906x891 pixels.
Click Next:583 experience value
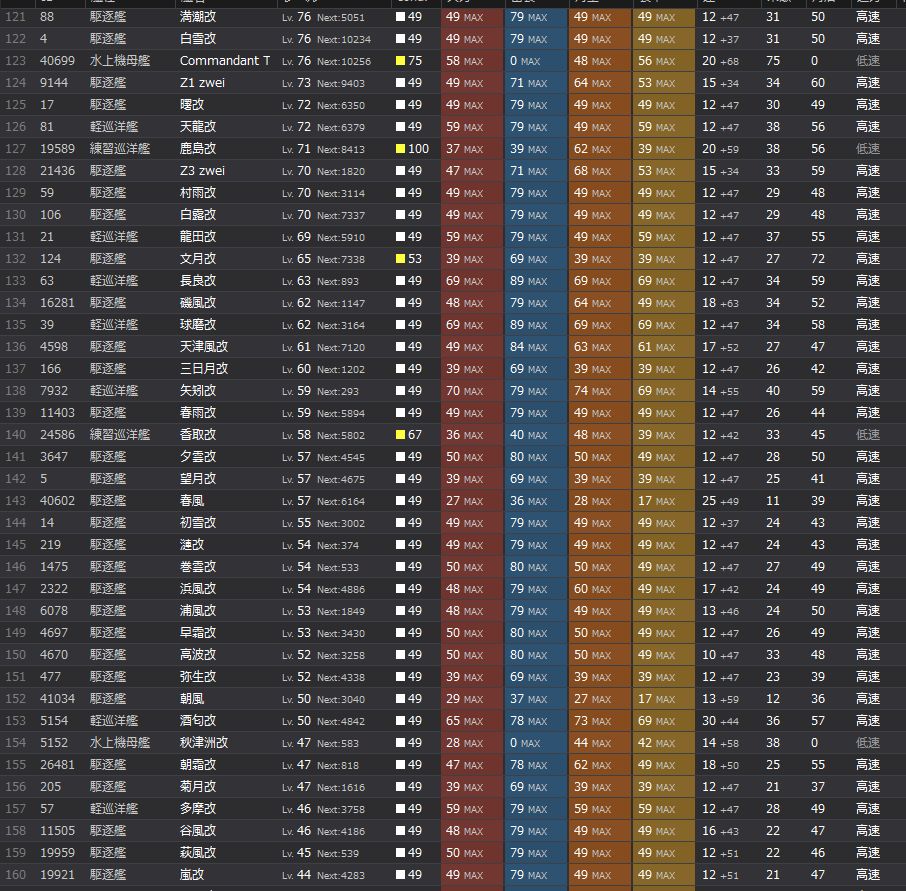337,744
